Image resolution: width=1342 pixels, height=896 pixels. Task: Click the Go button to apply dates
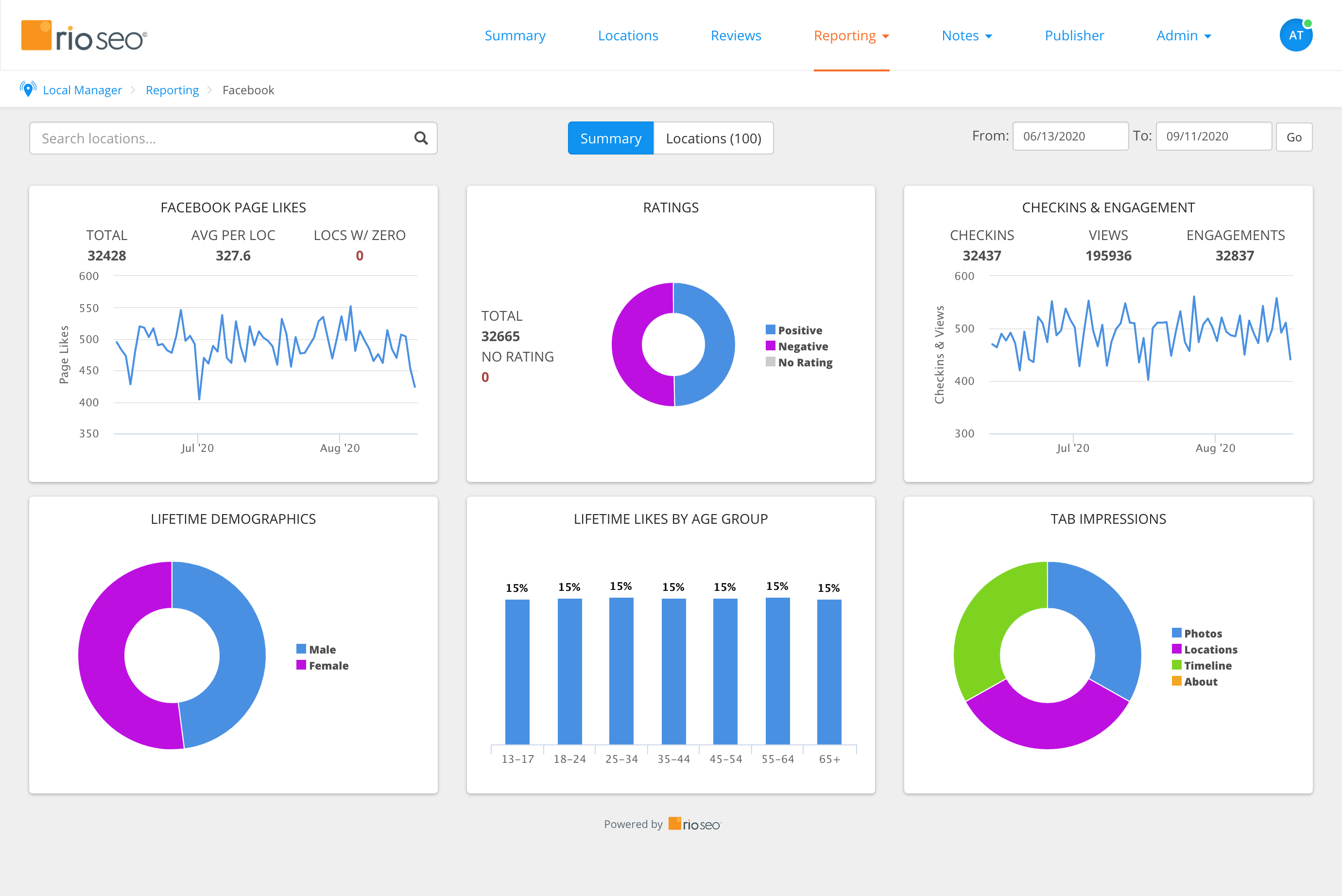(x=1293, y=137)
